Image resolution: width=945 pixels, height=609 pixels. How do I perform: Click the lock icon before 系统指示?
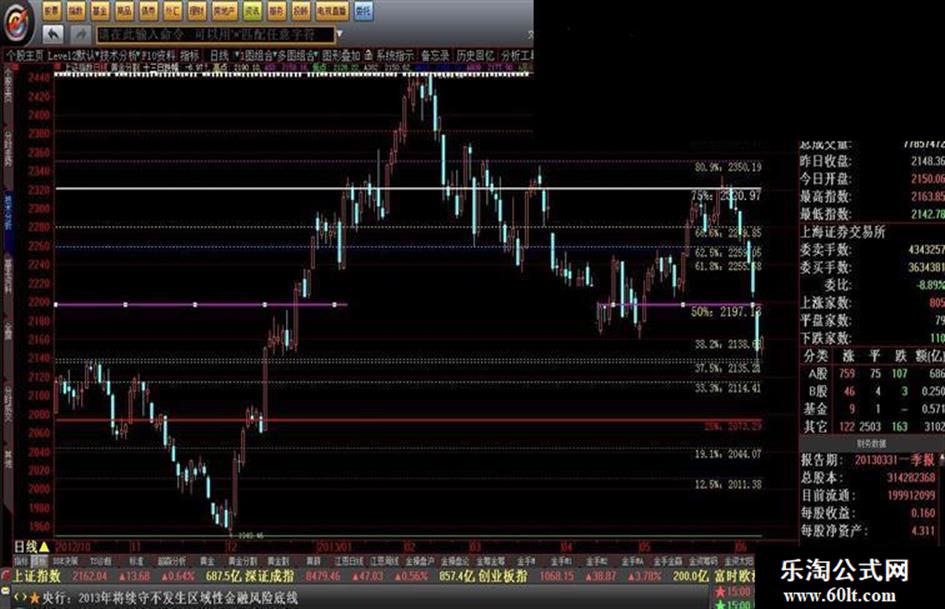pyautogui.click(x=368, y=55)
